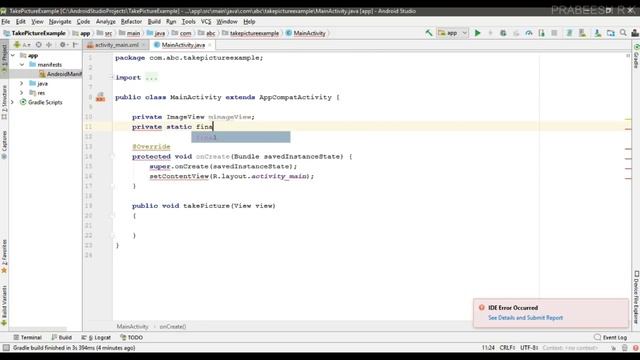Click the Project panel settings gear icon
The height and width of the screenshot is (360, 640).
(63, 45)
